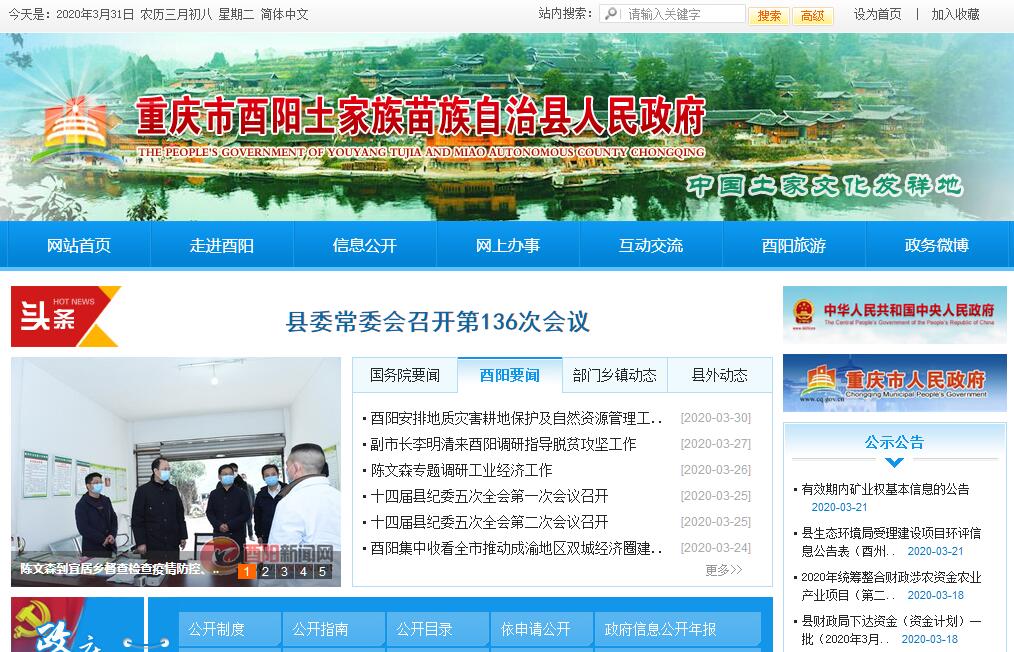
Task: Switch to the 部门乡镇动态 tab
Action: (614, 375)
